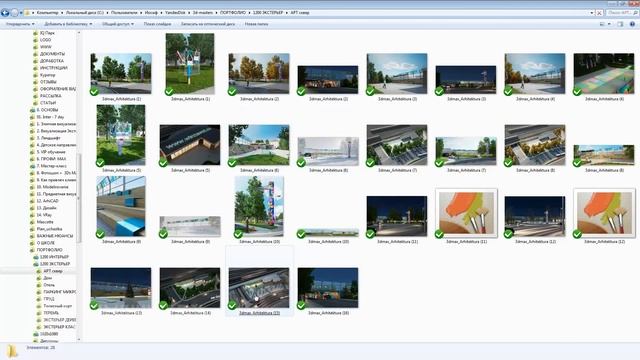
Task: Click the large folder icon in the status bar
Action: click(12, 351)
